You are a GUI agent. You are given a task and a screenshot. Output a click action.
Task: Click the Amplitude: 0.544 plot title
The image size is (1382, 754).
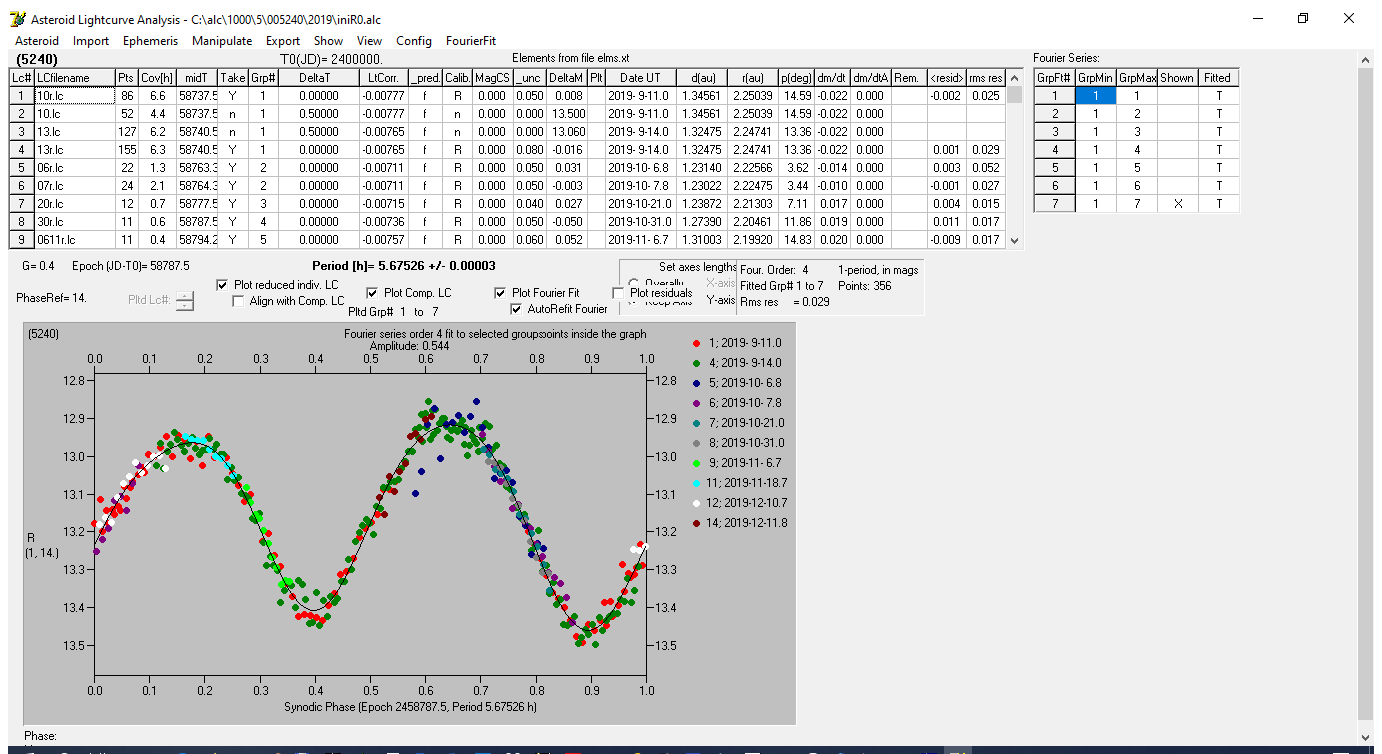point(410,345)
